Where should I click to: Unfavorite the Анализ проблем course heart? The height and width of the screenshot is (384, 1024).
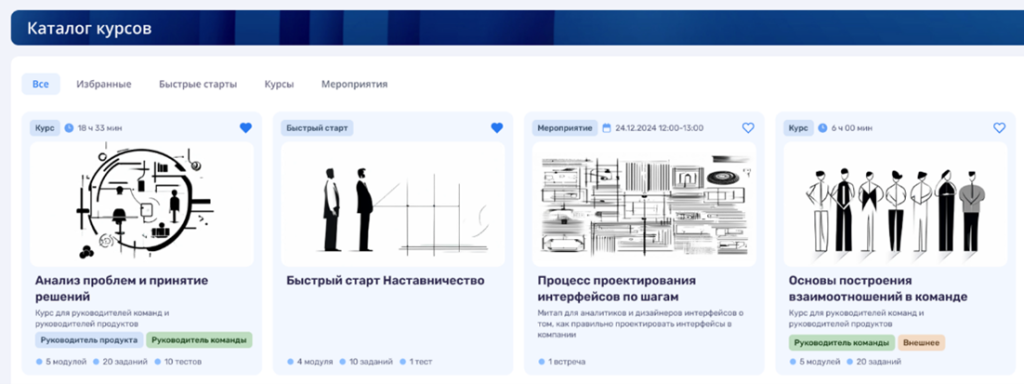(x=246, y=128)
